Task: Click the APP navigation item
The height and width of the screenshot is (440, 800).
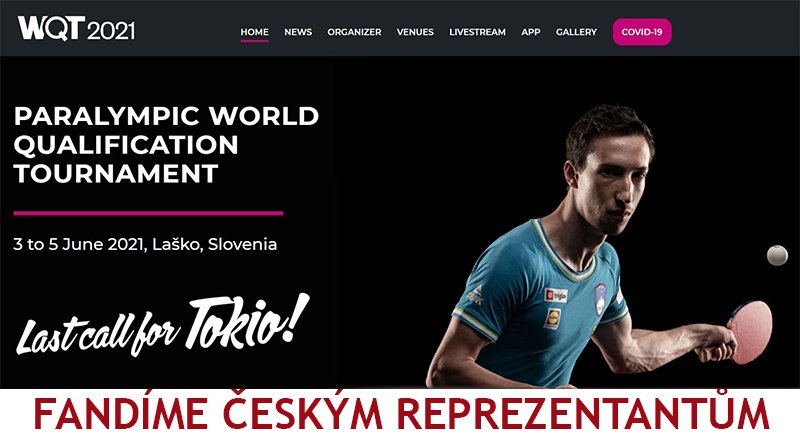Action: coord(531,32)
